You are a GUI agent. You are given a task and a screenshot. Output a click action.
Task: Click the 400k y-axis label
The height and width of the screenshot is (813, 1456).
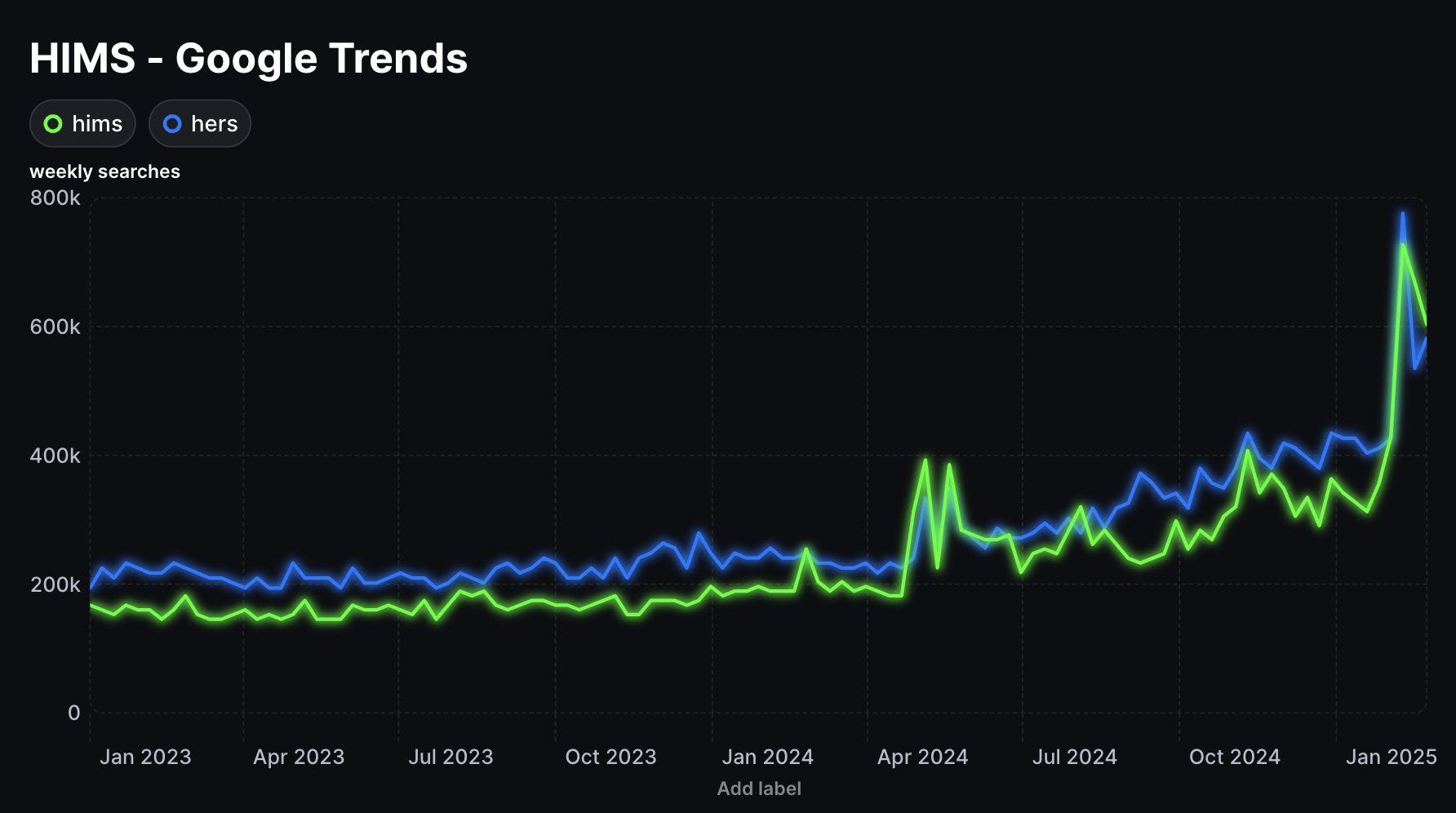tap(55, 455)
